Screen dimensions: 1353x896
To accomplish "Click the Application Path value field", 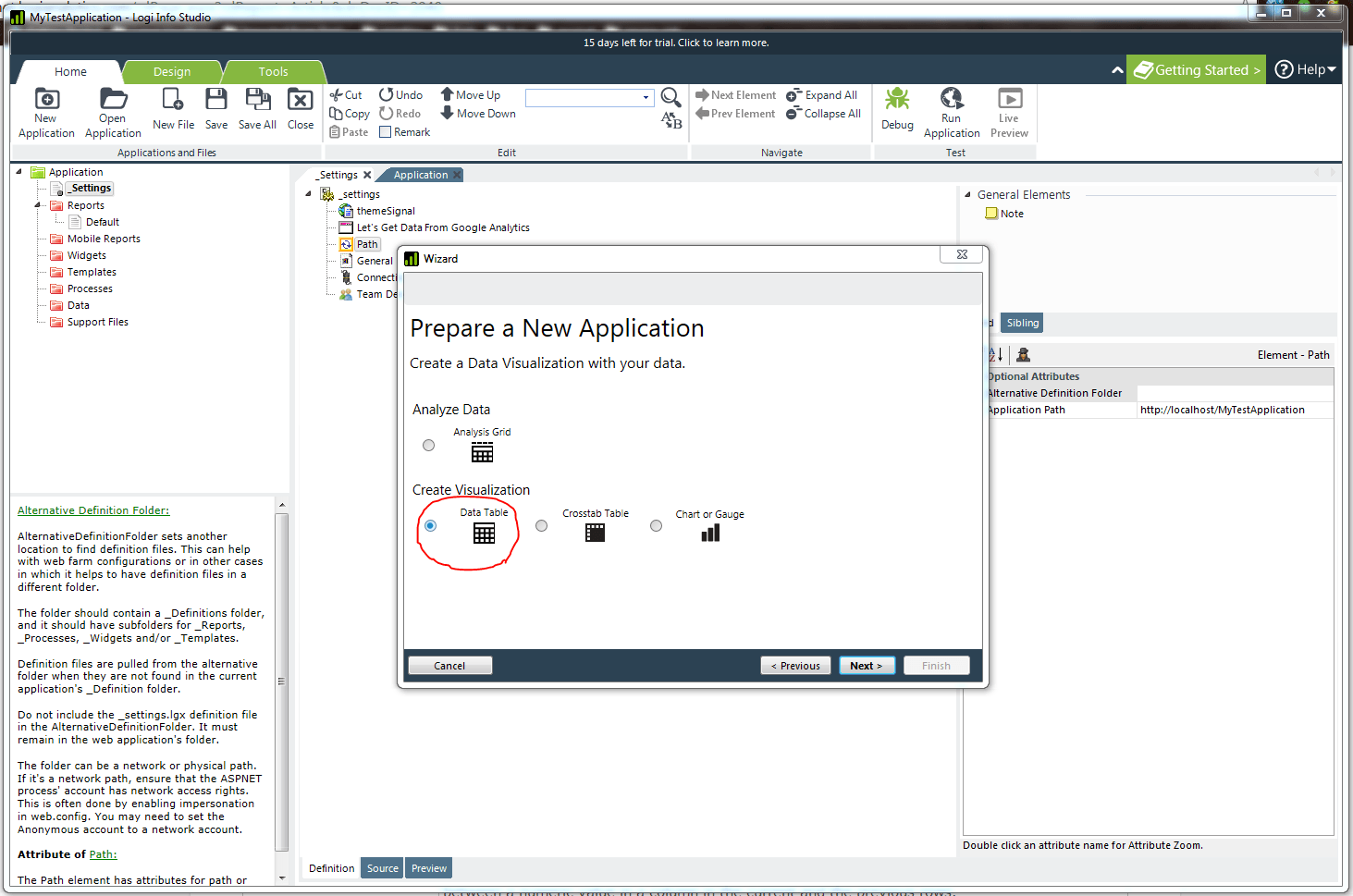I will pyautogui.click(x=1234, y=410).
